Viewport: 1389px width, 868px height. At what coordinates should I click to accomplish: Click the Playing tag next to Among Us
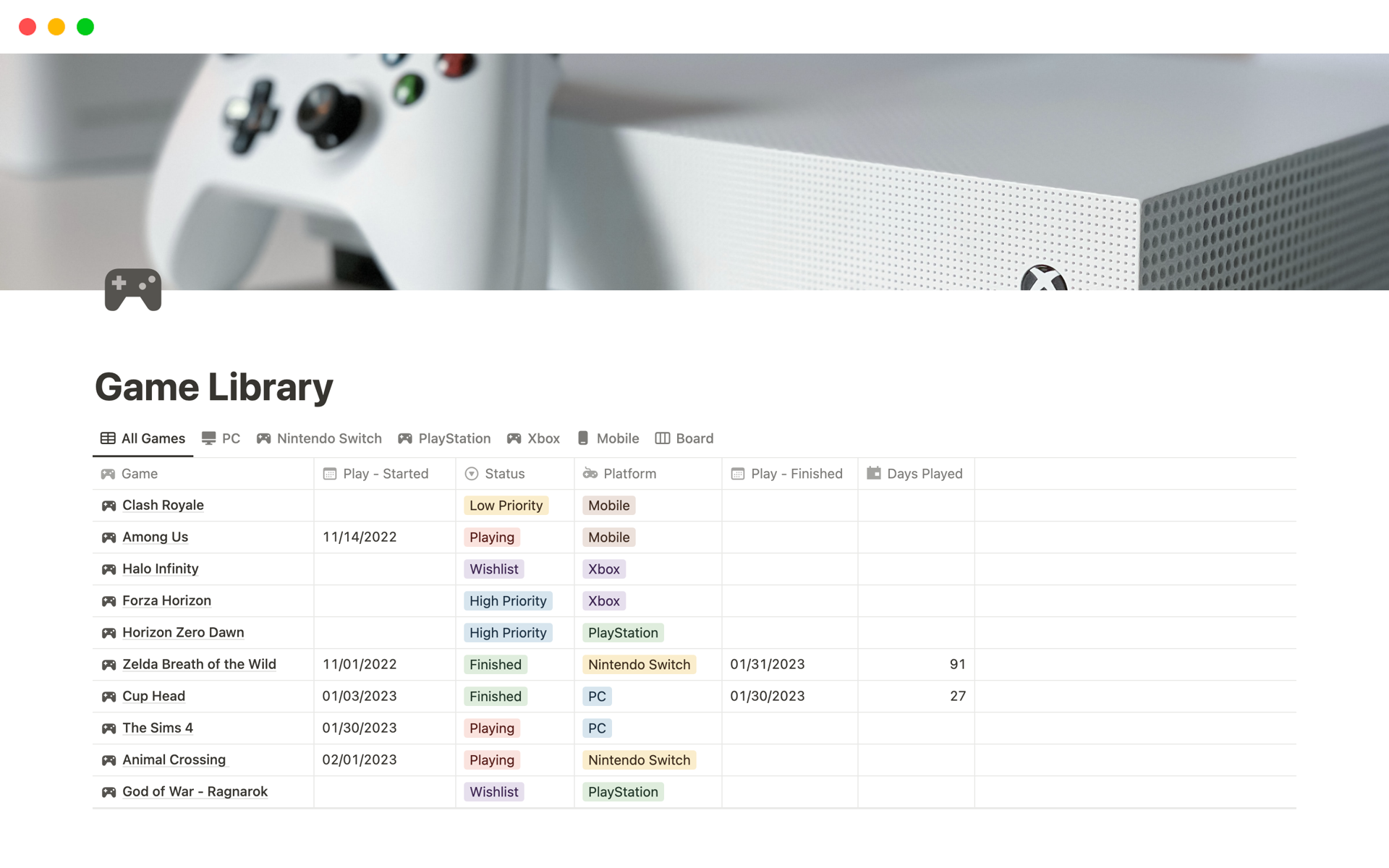[x=491, y=537]
